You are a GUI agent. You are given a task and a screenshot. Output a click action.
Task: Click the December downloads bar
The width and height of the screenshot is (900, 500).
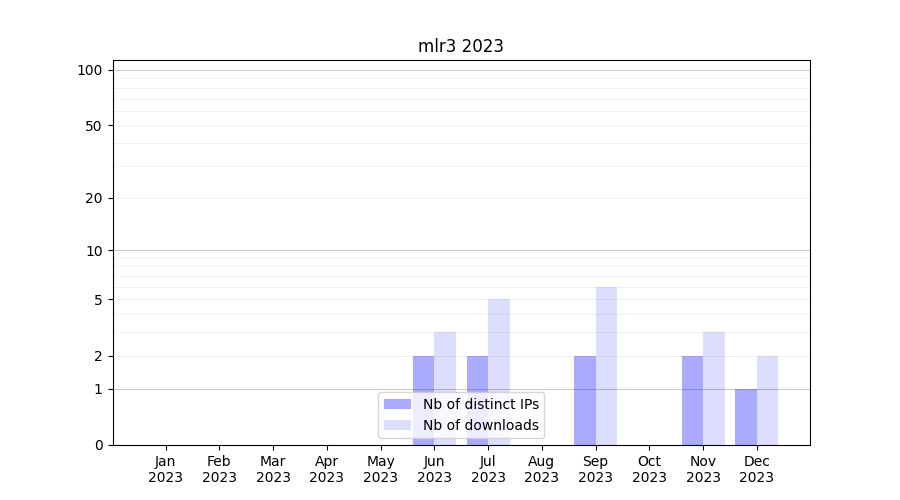coord(767,400)
